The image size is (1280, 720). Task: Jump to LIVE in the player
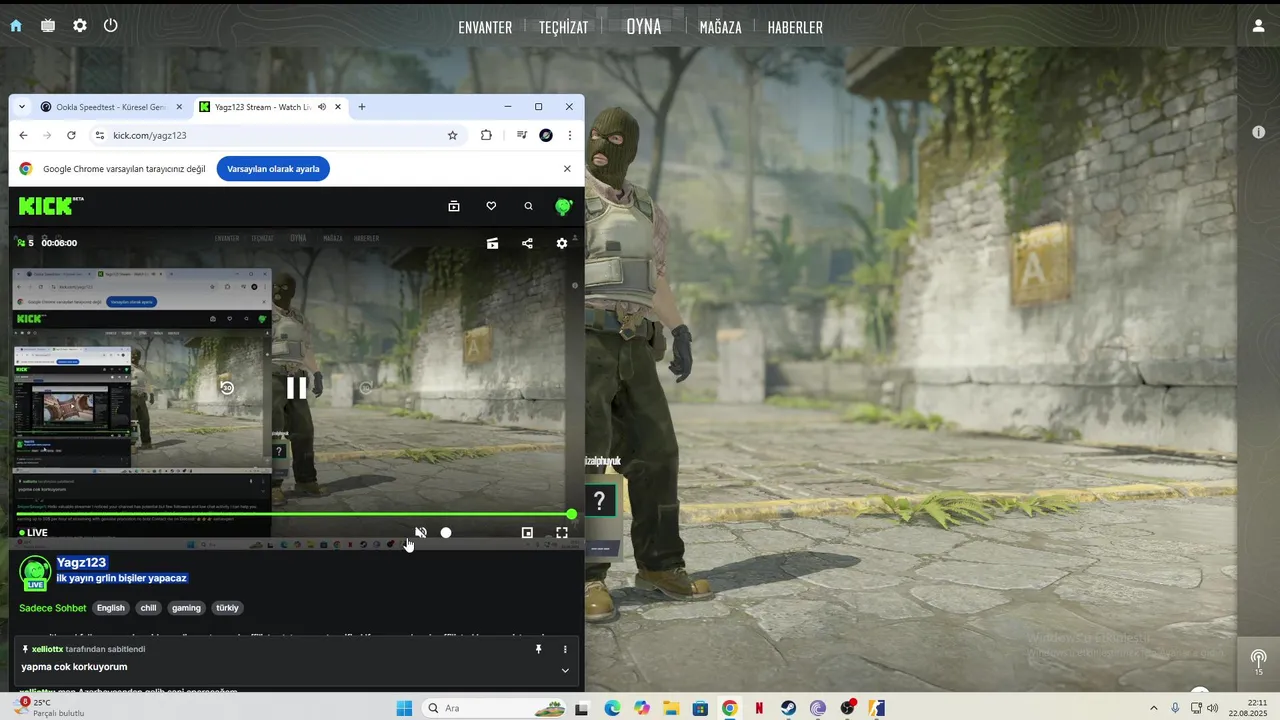coord(33,533)
